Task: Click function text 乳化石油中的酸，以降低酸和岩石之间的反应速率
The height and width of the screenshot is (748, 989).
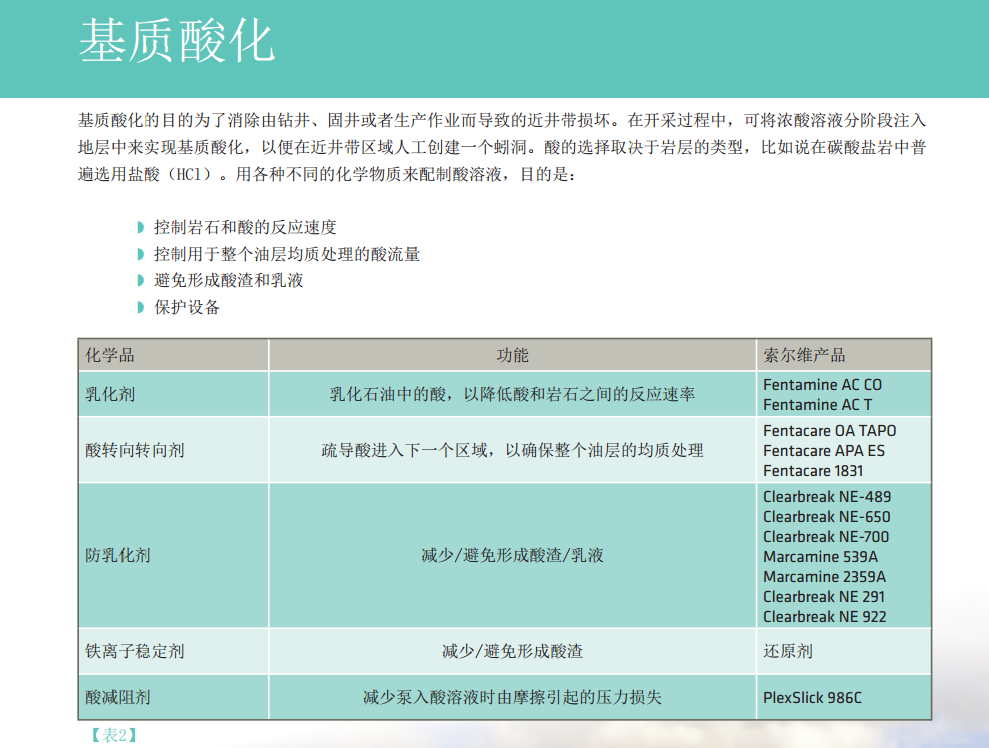Action: [x=512, y=394]
